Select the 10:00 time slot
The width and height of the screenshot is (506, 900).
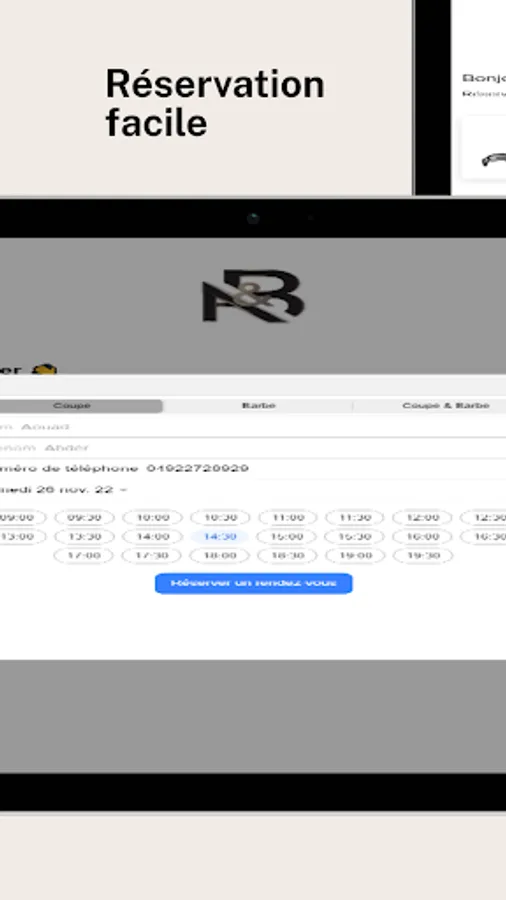click(152, 518)
